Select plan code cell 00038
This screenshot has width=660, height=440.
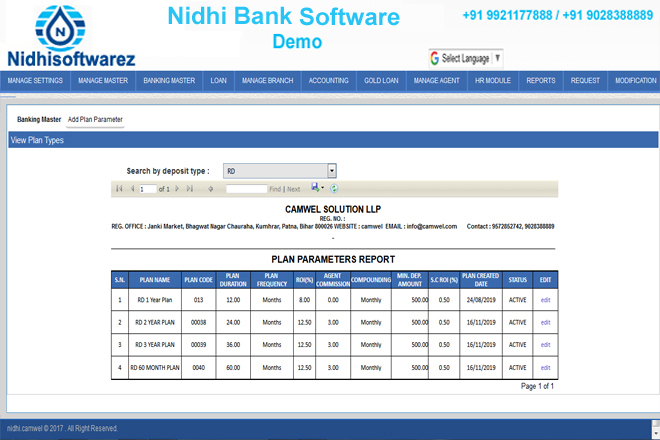point(199,323)
